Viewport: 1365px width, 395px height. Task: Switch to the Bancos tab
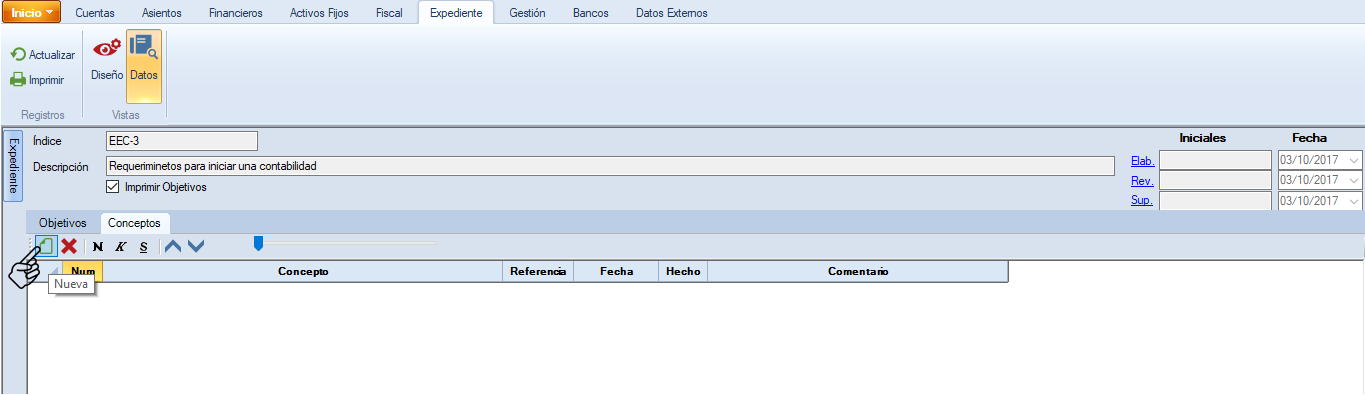click(591, 13)
